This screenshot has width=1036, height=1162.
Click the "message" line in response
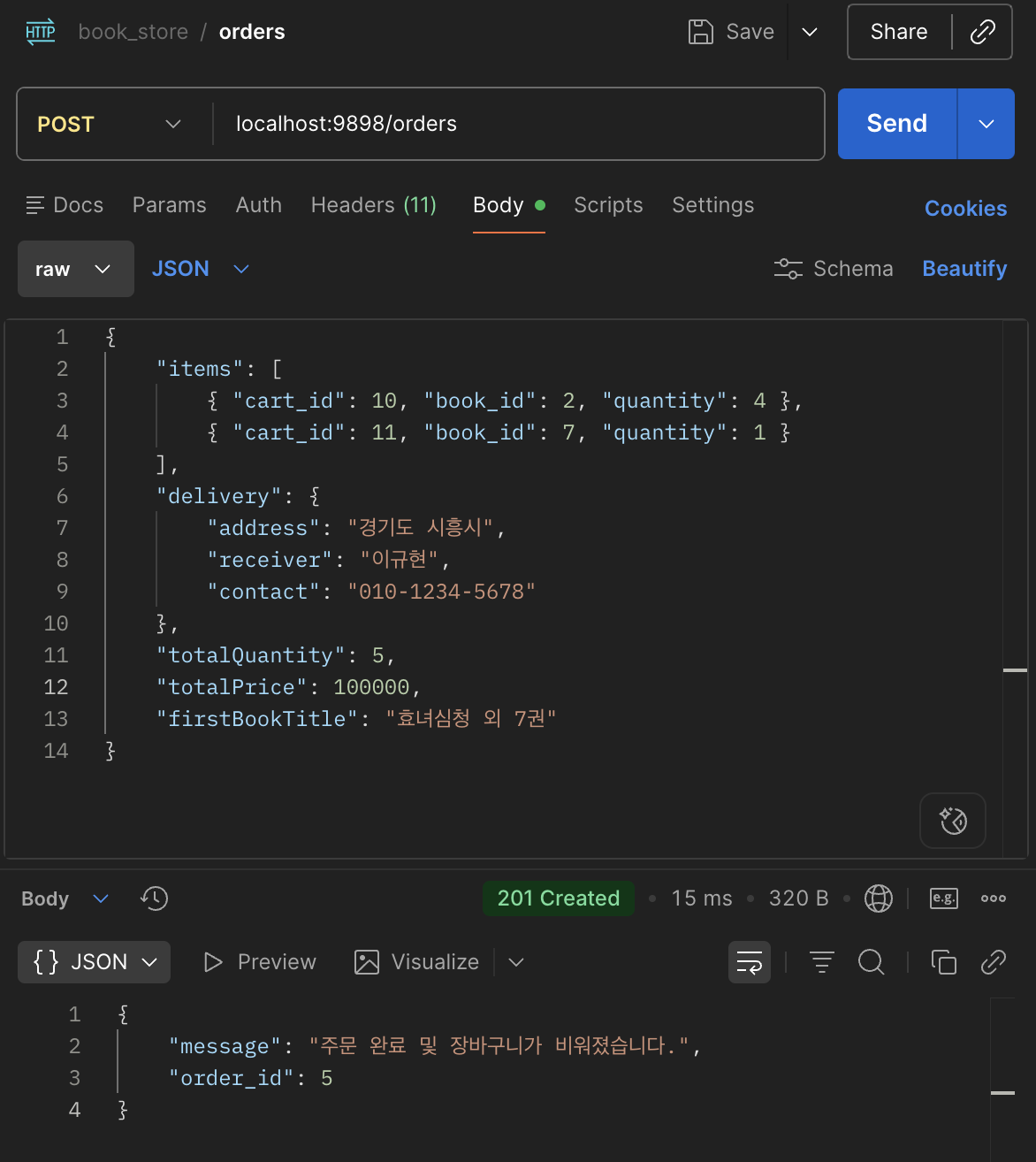[435, 1046]
